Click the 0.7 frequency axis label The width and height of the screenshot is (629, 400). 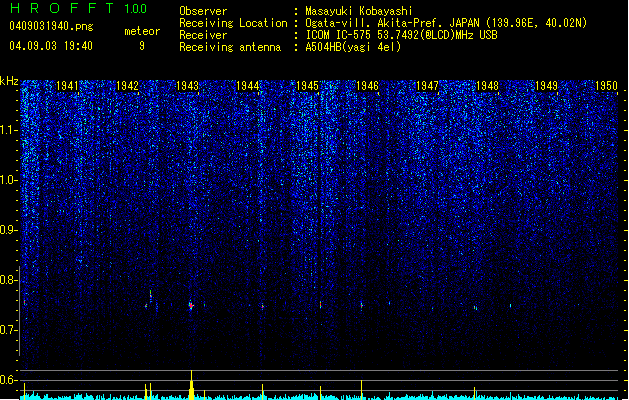(x=9, y=330)
